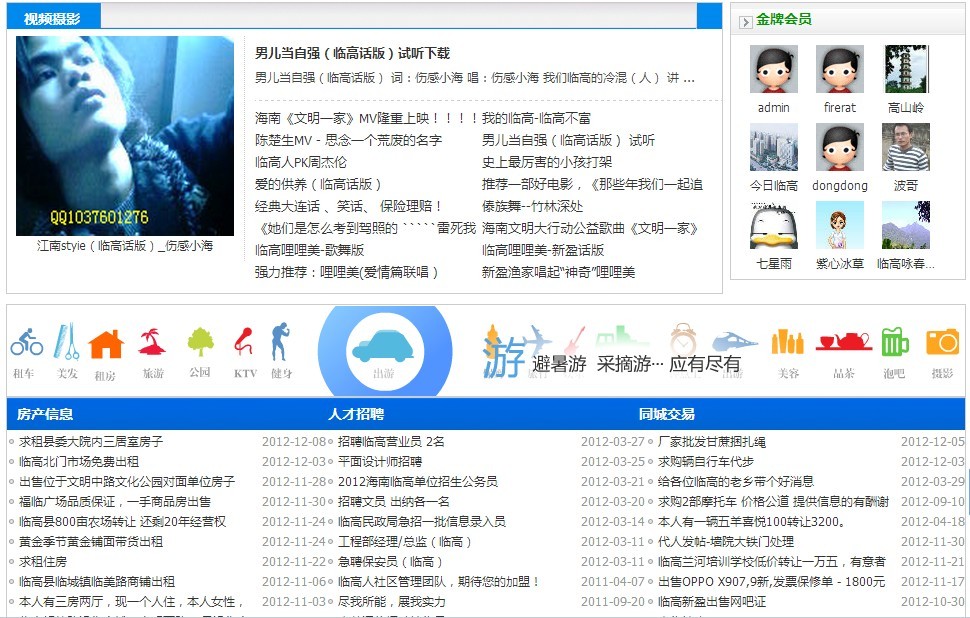Open the 同城交易 section heading
Viewport: 970px width, 618px height.
click(x=667, y=414)
